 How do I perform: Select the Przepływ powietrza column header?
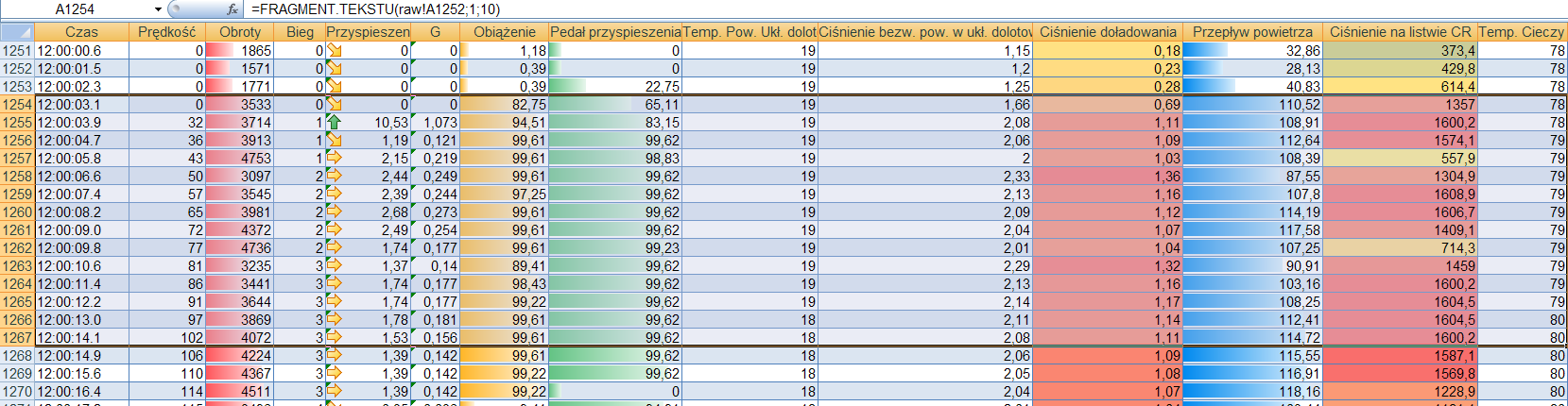click(1251, 32)
